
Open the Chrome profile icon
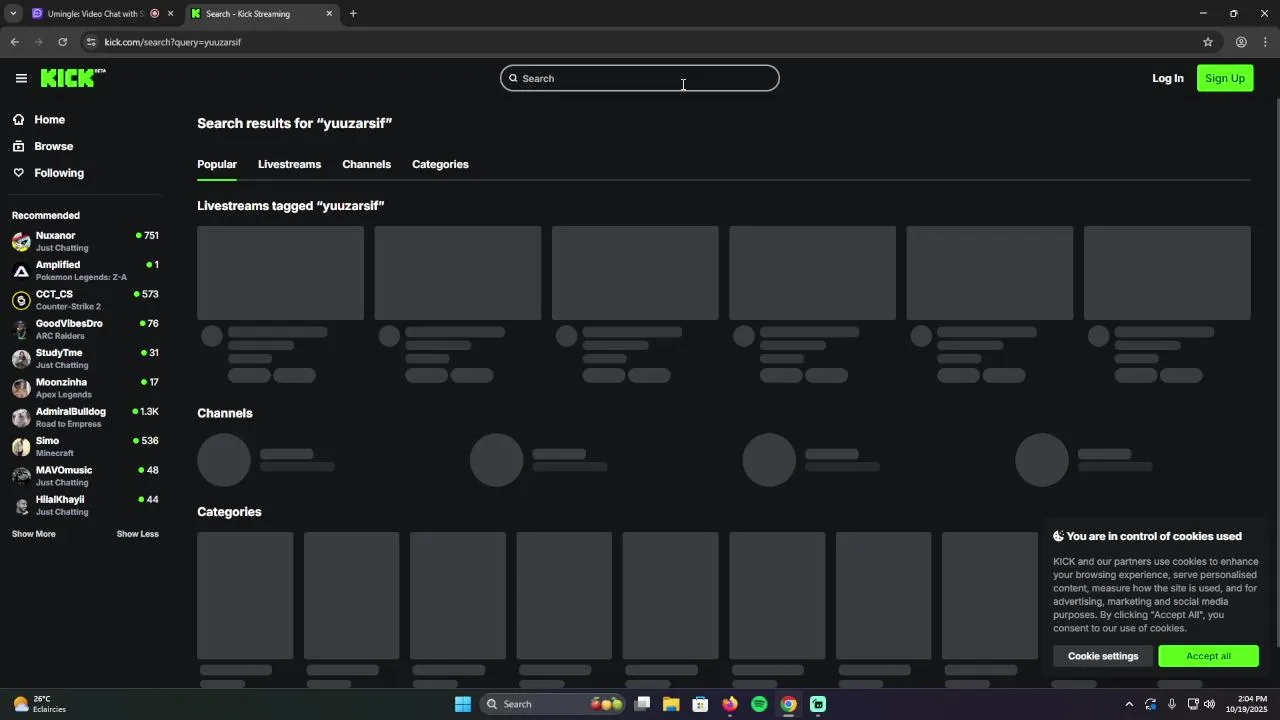(x=1241, y=42)
